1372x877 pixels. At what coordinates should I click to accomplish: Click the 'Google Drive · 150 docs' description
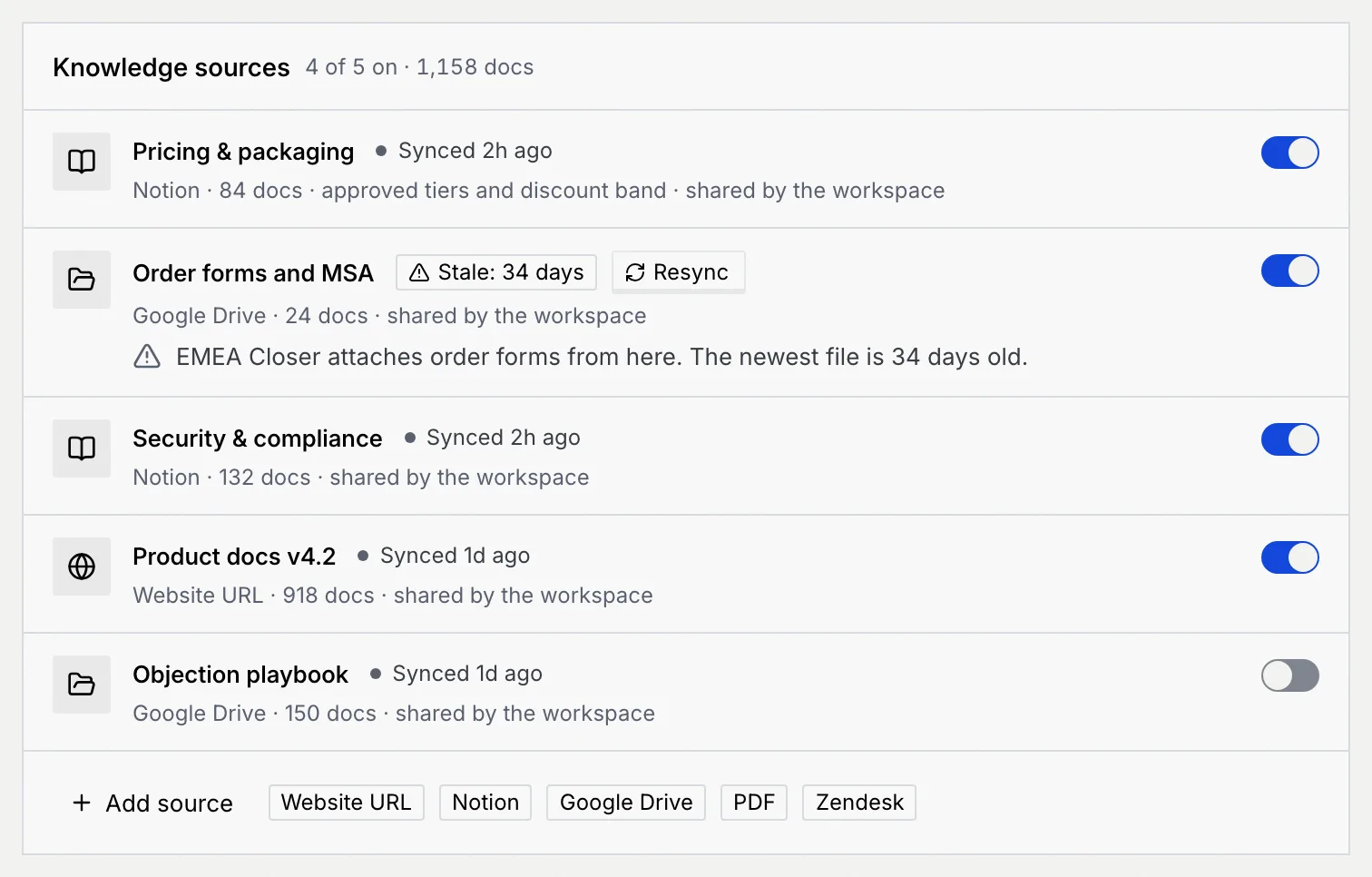pos(394,714)
